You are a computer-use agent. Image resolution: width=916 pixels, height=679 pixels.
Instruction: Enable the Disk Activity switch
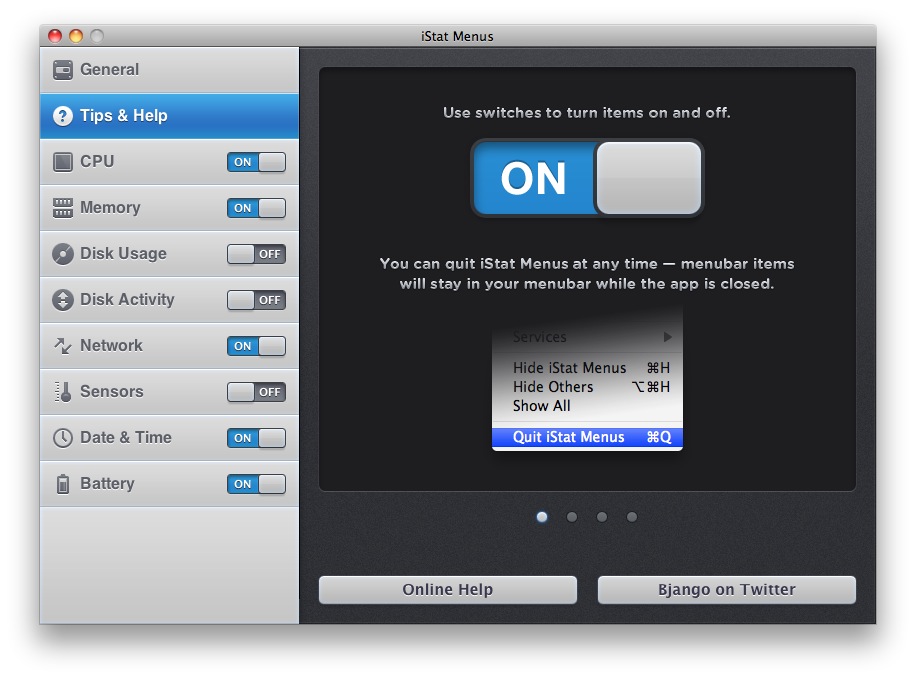pos(256,300)
